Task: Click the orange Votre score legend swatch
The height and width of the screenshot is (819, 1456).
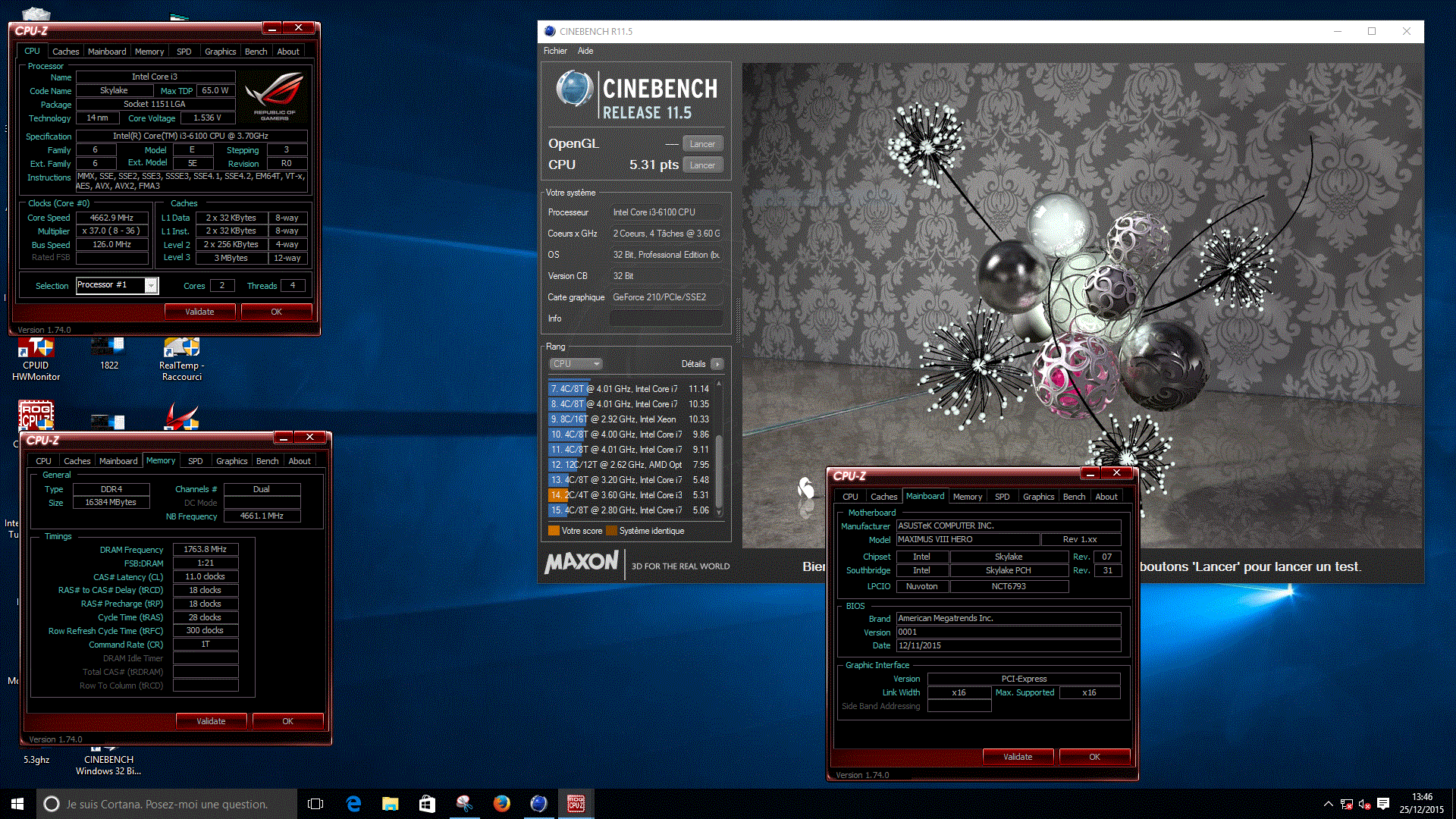Action: pos(554,531)
